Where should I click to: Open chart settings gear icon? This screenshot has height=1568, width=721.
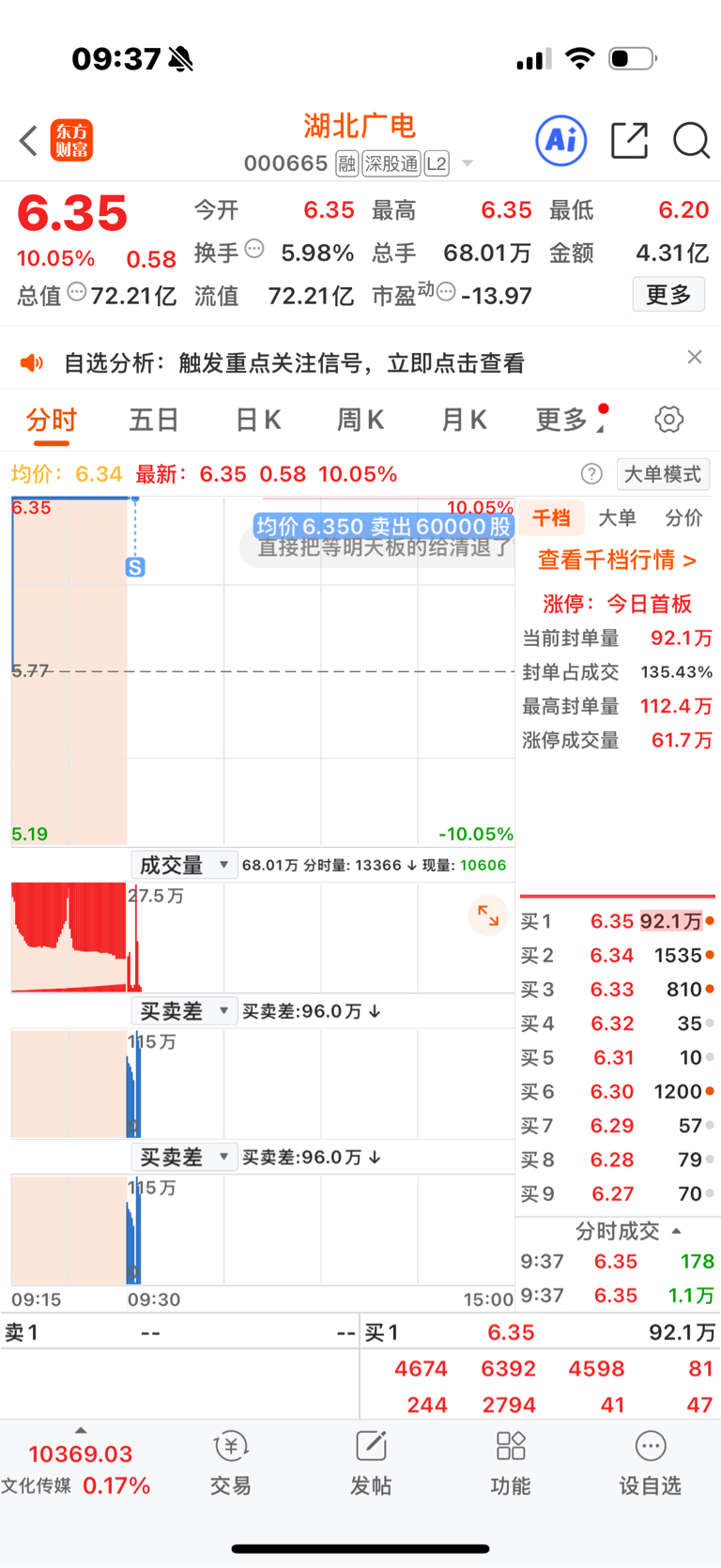point(669,420)
